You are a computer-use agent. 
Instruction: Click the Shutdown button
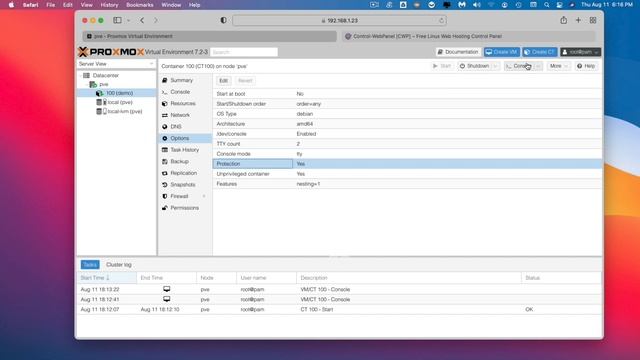click(x=474, y=66)
